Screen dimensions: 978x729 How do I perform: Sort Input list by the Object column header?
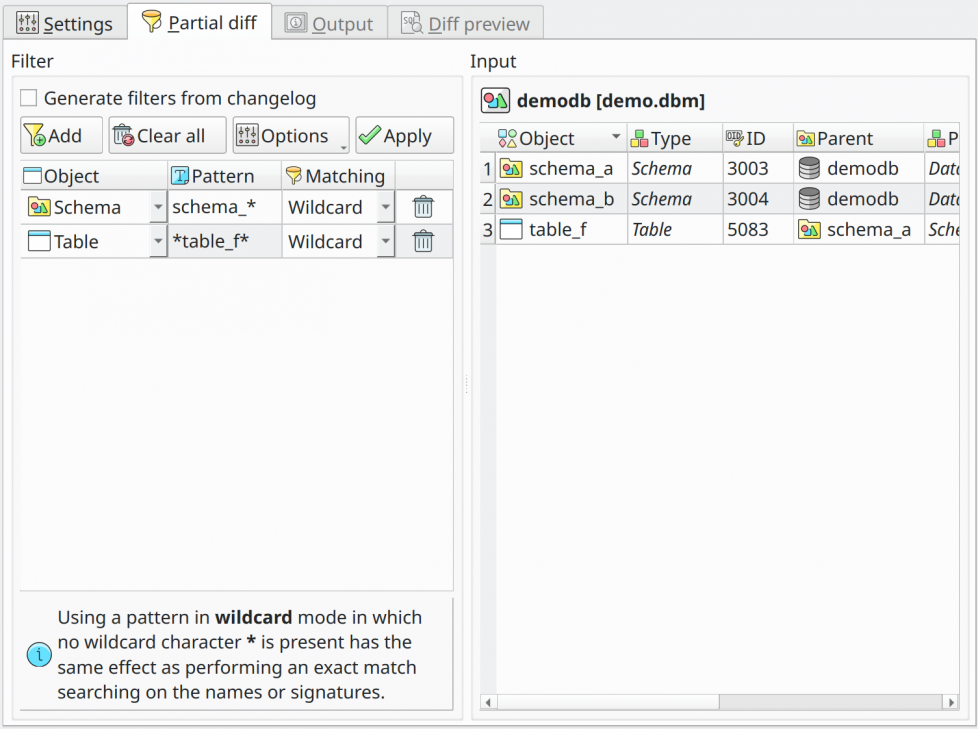pyautogui.click(x=561, y=138)
